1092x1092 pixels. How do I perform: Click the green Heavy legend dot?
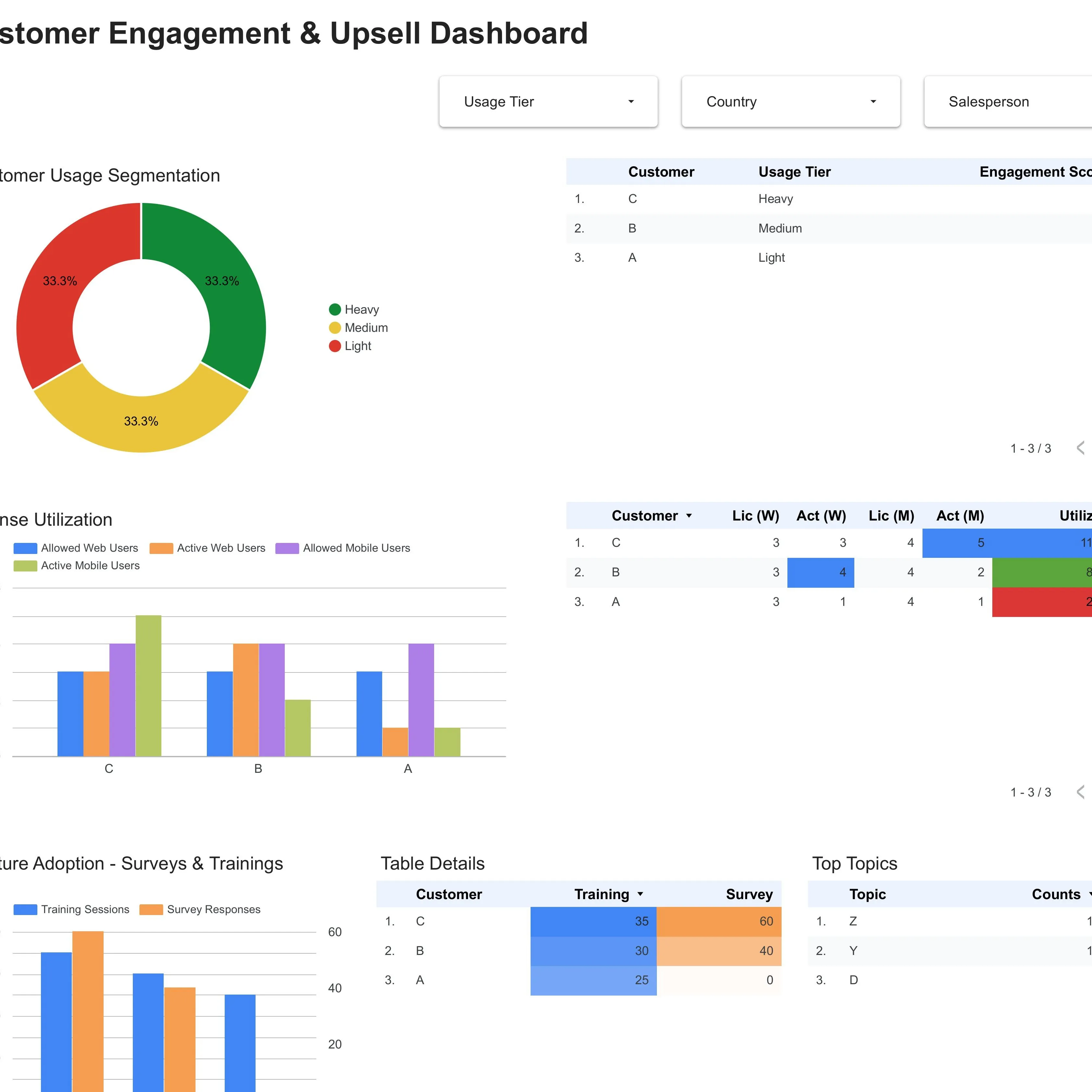(334, 309)
